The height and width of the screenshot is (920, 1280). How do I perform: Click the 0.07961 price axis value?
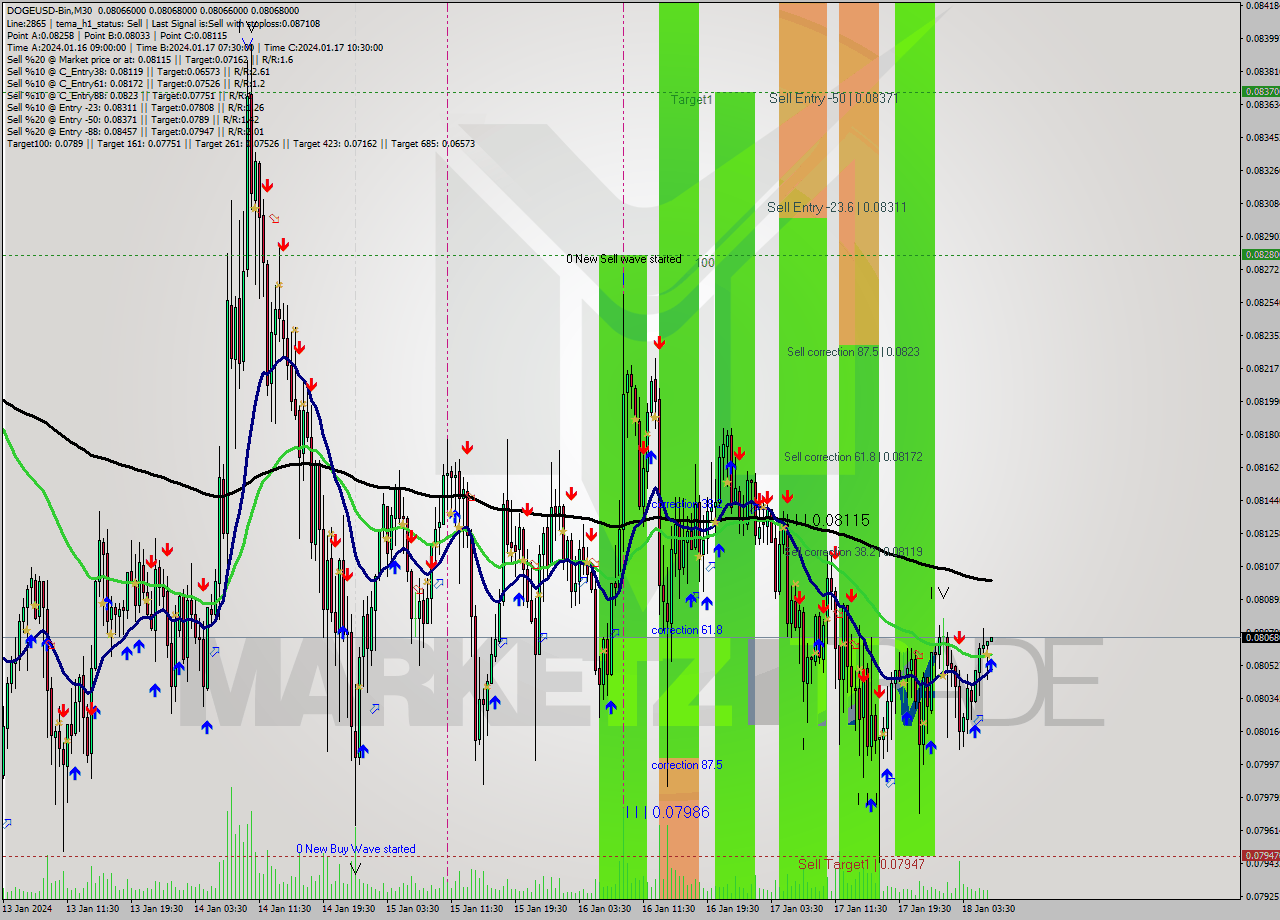[1262, 830]
